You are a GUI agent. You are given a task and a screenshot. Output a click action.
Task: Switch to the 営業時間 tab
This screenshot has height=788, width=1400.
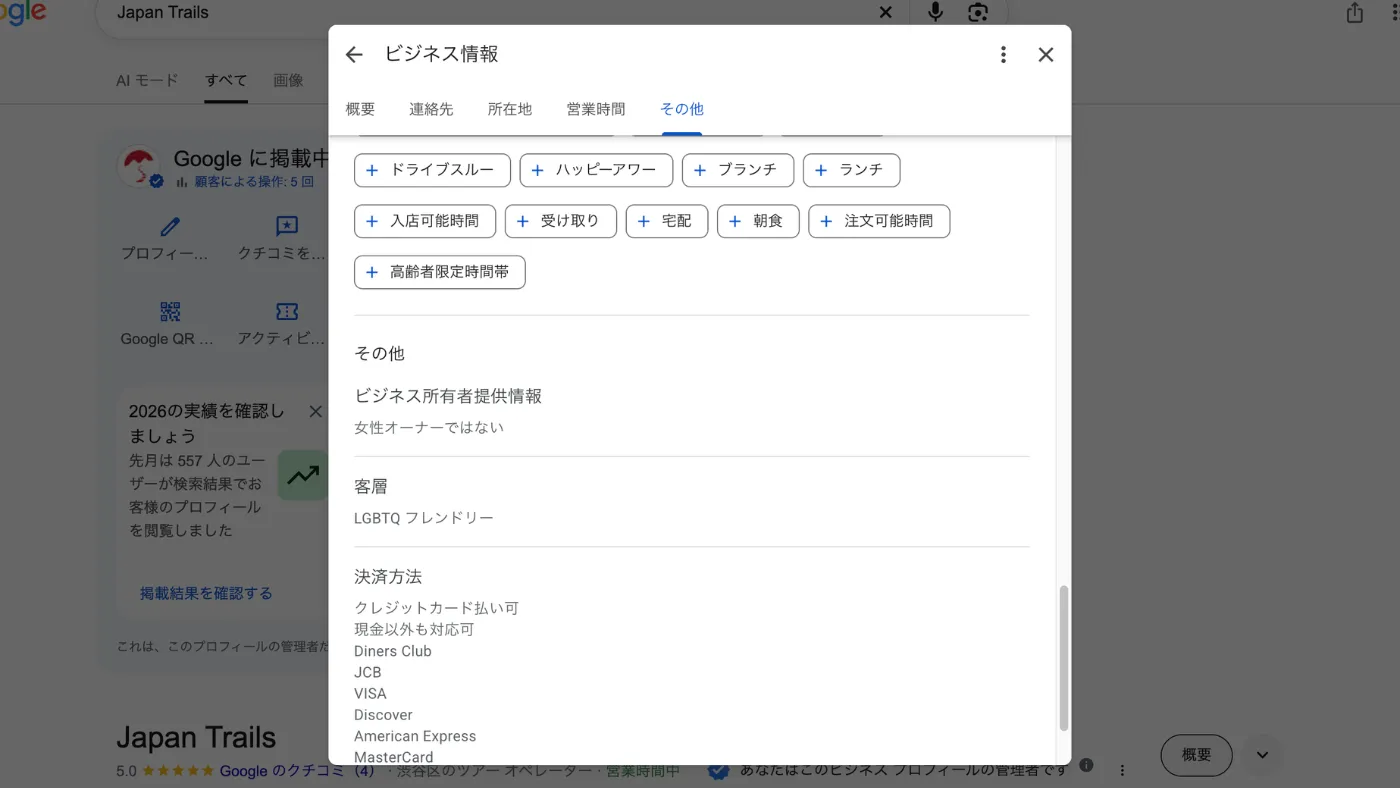pos(596,109)
